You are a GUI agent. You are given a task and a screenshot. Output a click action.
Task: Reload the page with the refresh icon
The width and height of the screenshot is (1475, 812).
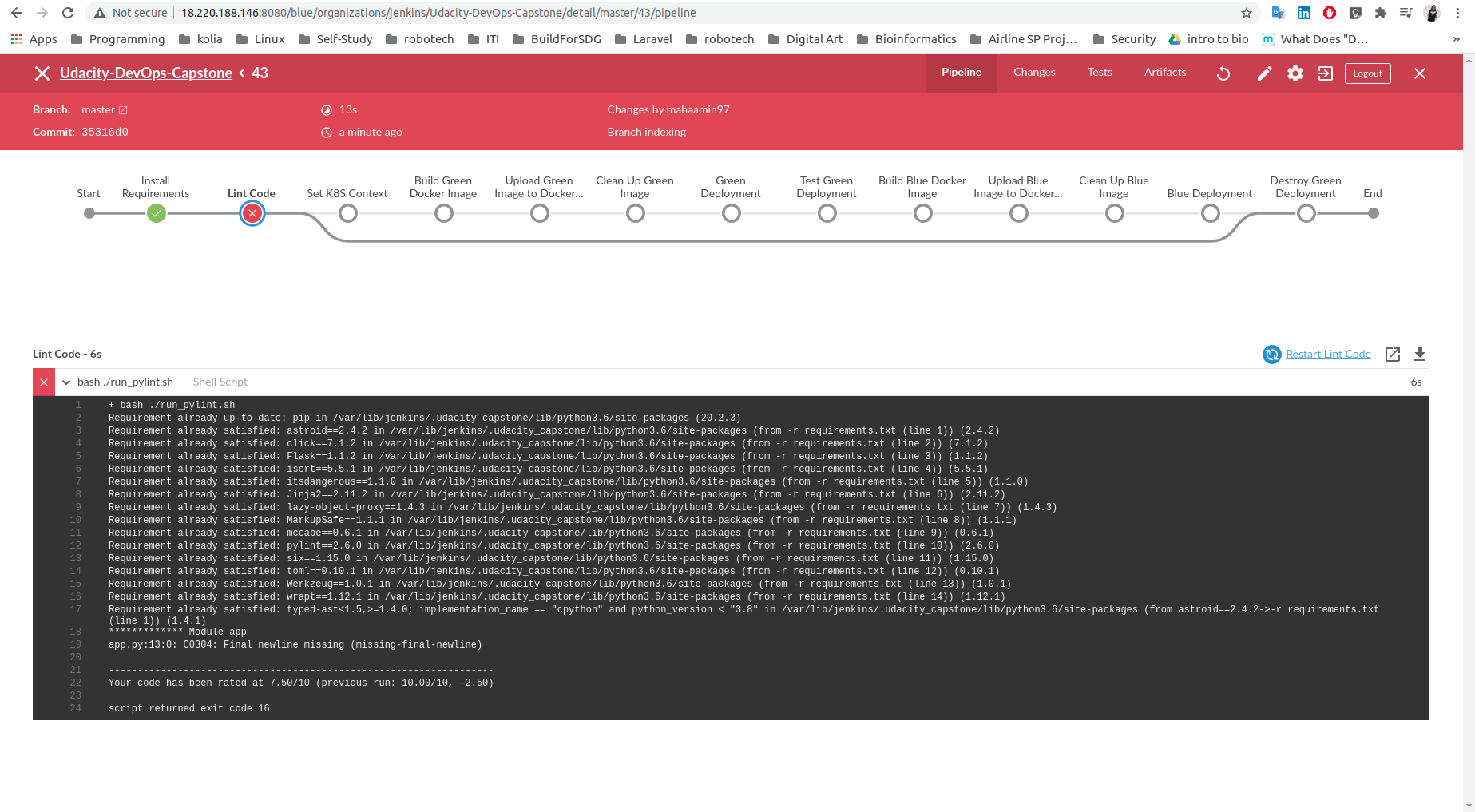pyautogui.click(x=69, y=13)
